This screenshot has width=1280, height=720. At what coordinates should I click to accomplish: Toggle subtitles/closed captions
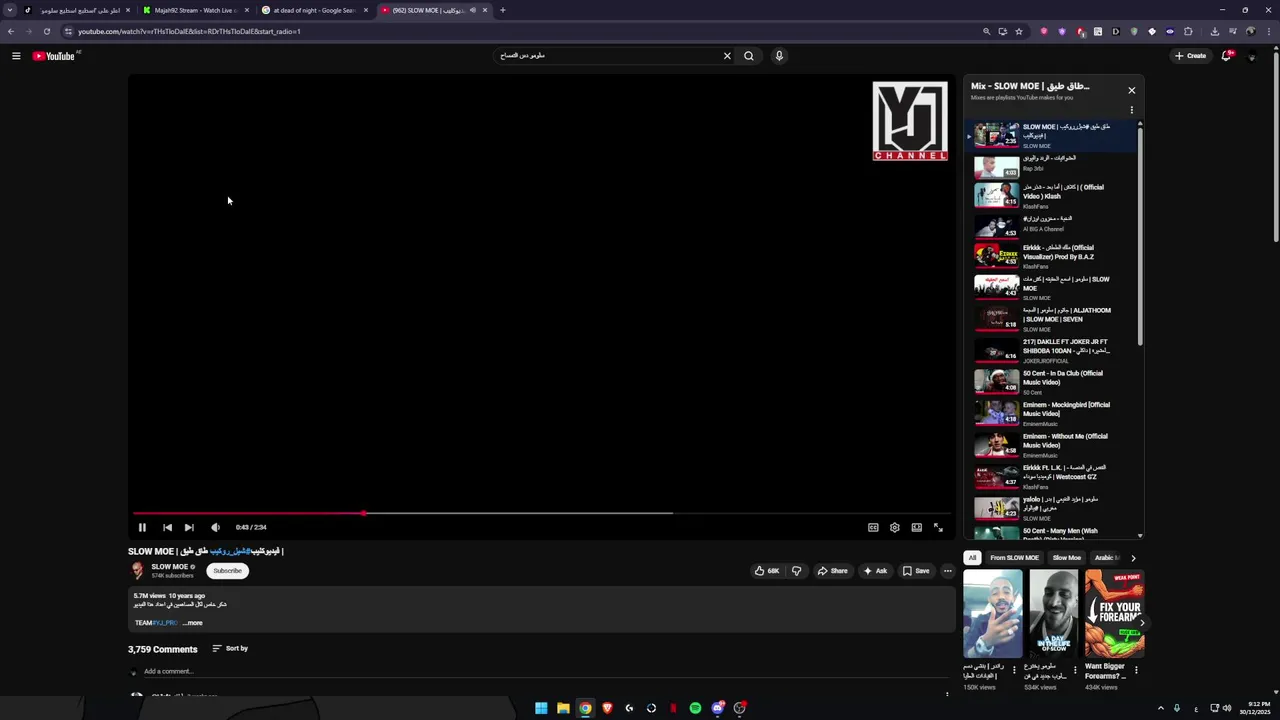[x=873, y=527]
